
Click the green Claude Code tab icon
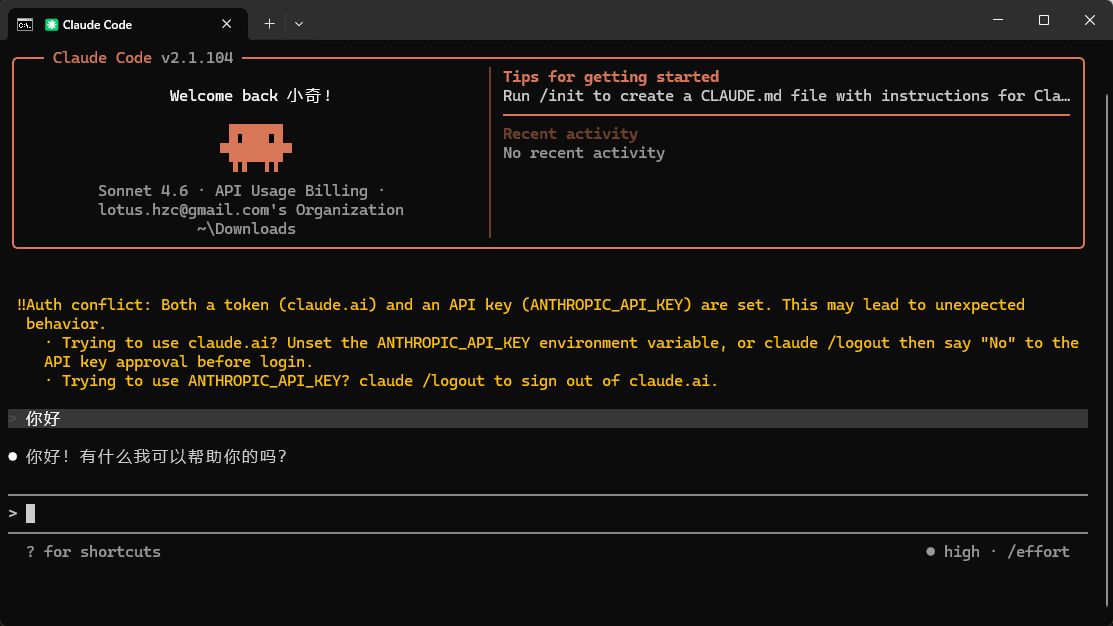coord(51,25)
